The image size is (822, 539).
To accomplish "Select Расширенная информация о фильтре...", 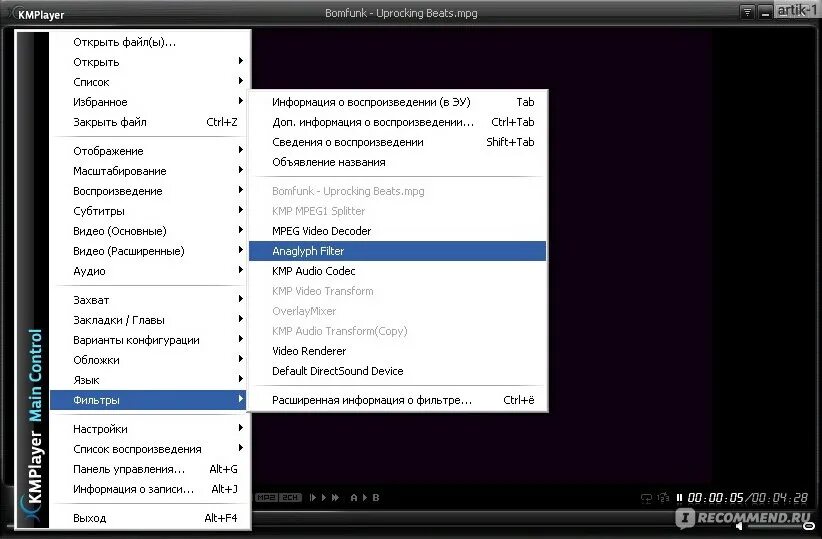I will [397, 400].
